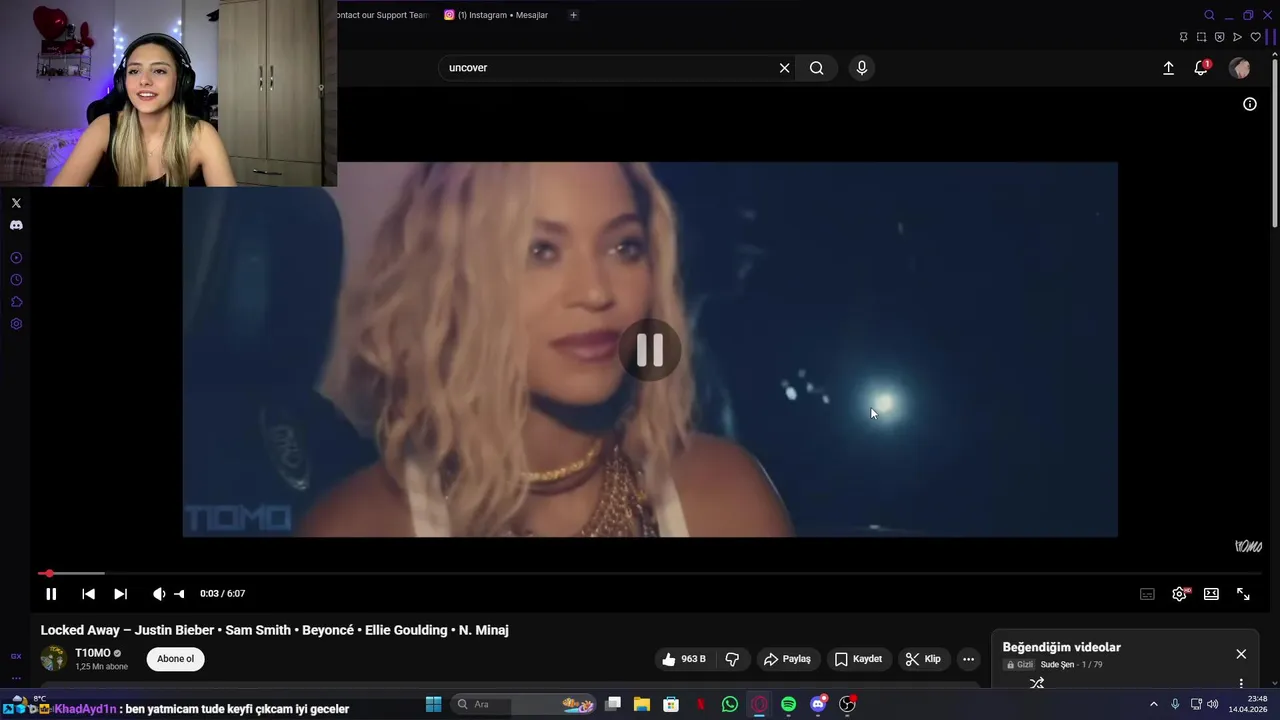Image resolution: width=1280 pixels, height=720 pixels.
Task: Switch to theater mode
Action: 1211,594
